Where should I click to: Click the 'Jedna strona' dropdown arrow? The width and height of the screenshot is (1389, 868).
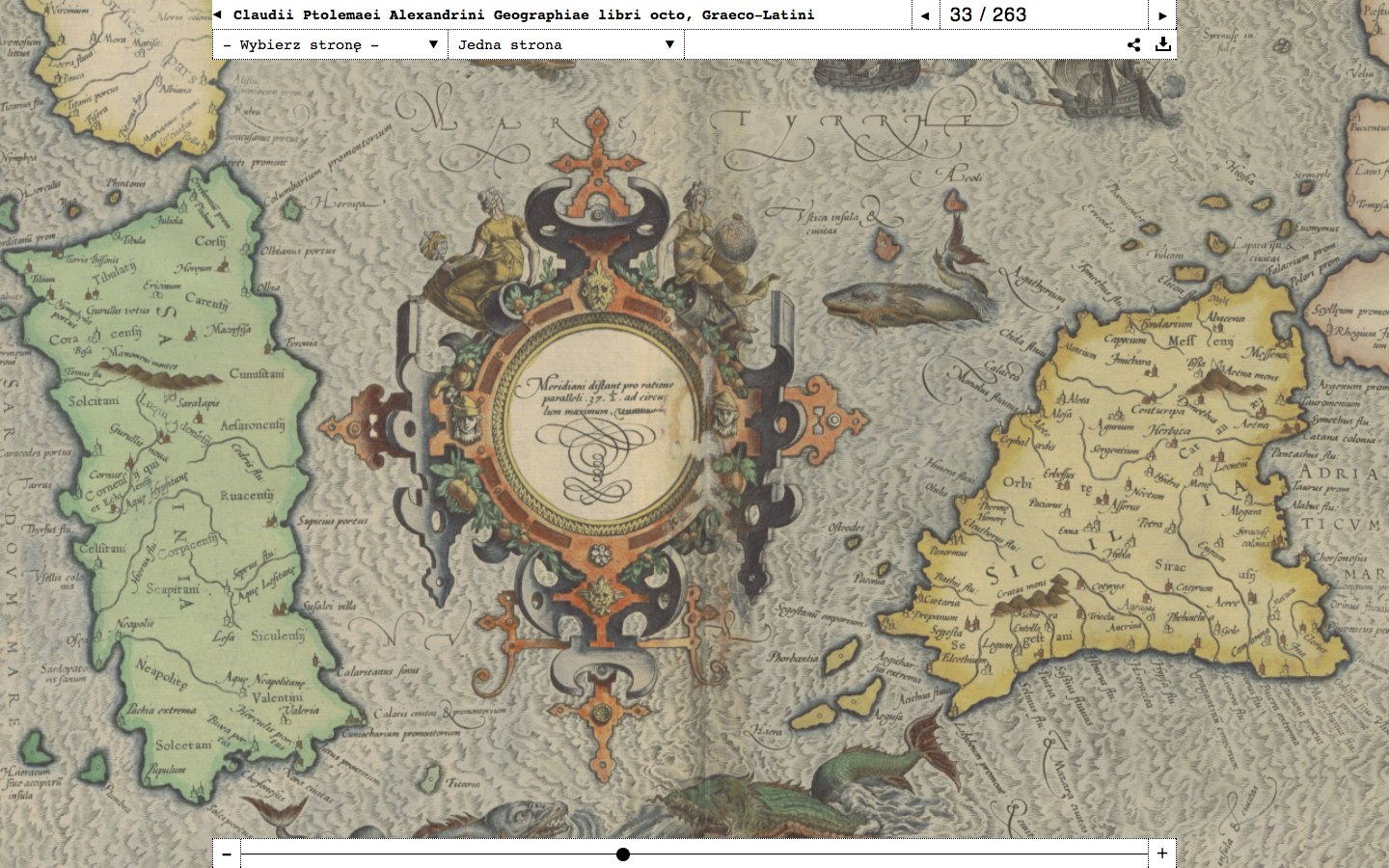coord(669,44)
